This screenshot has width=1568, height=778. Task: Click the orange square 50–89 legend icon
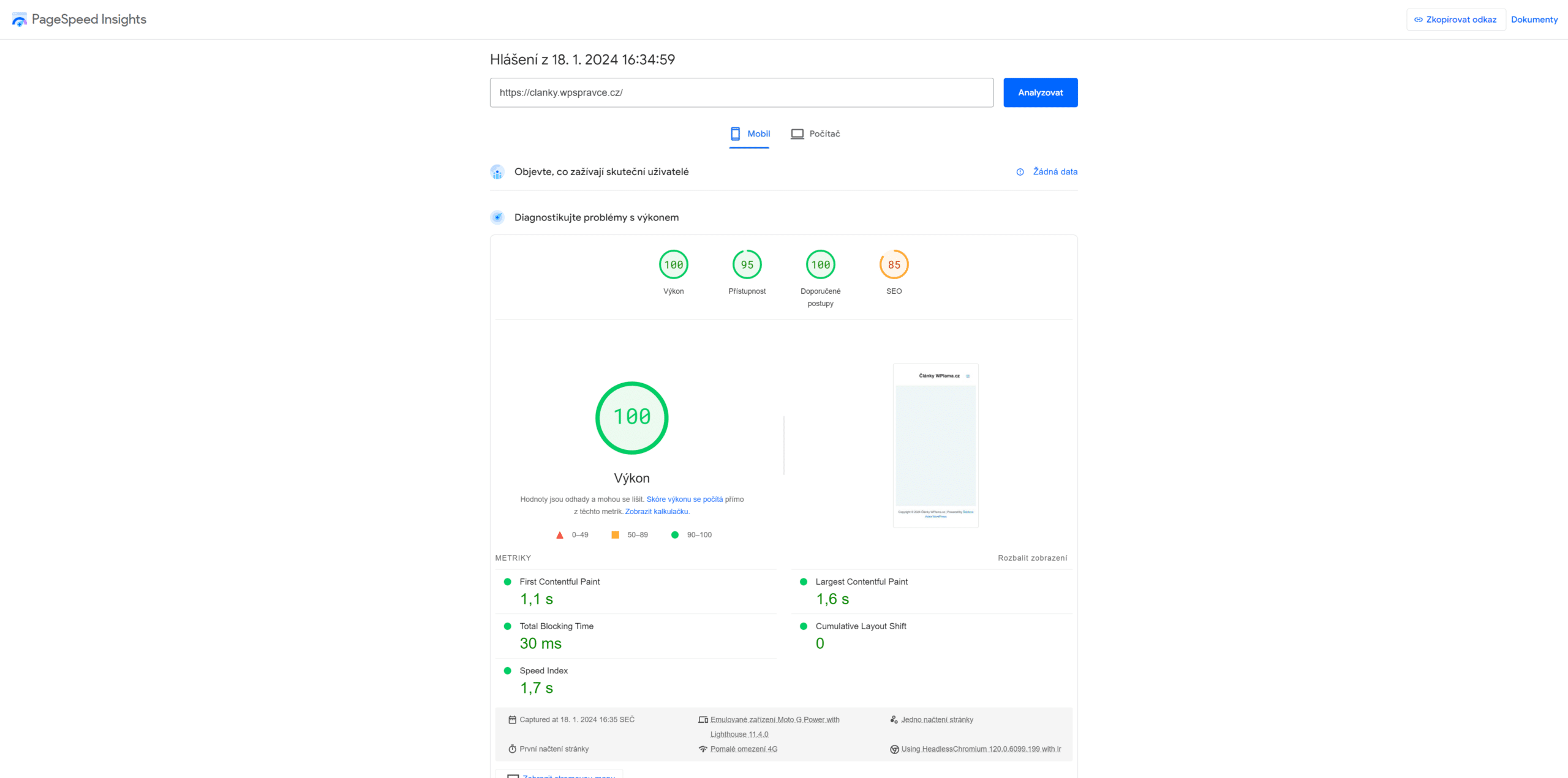(615, 535)
